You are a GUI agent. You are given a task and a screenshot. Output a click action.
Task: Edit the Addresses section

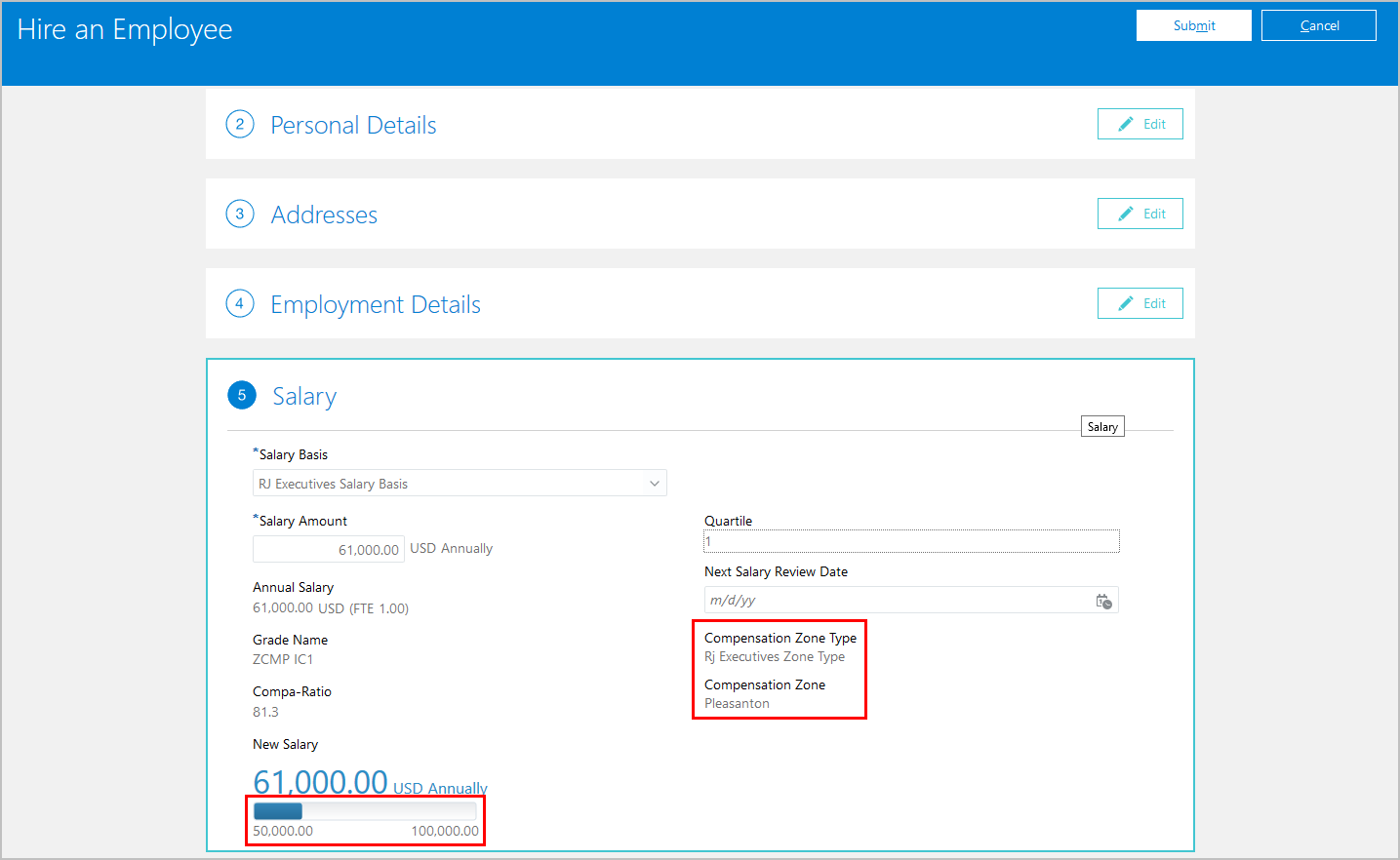1140,214
